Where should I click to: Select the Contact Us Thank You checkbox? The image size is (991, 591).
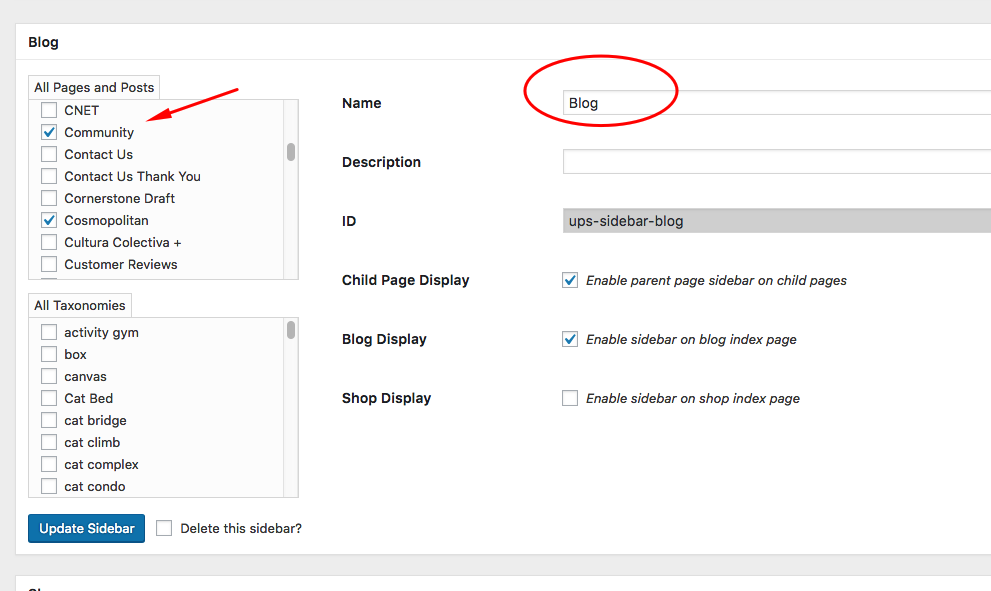[49, 176]
